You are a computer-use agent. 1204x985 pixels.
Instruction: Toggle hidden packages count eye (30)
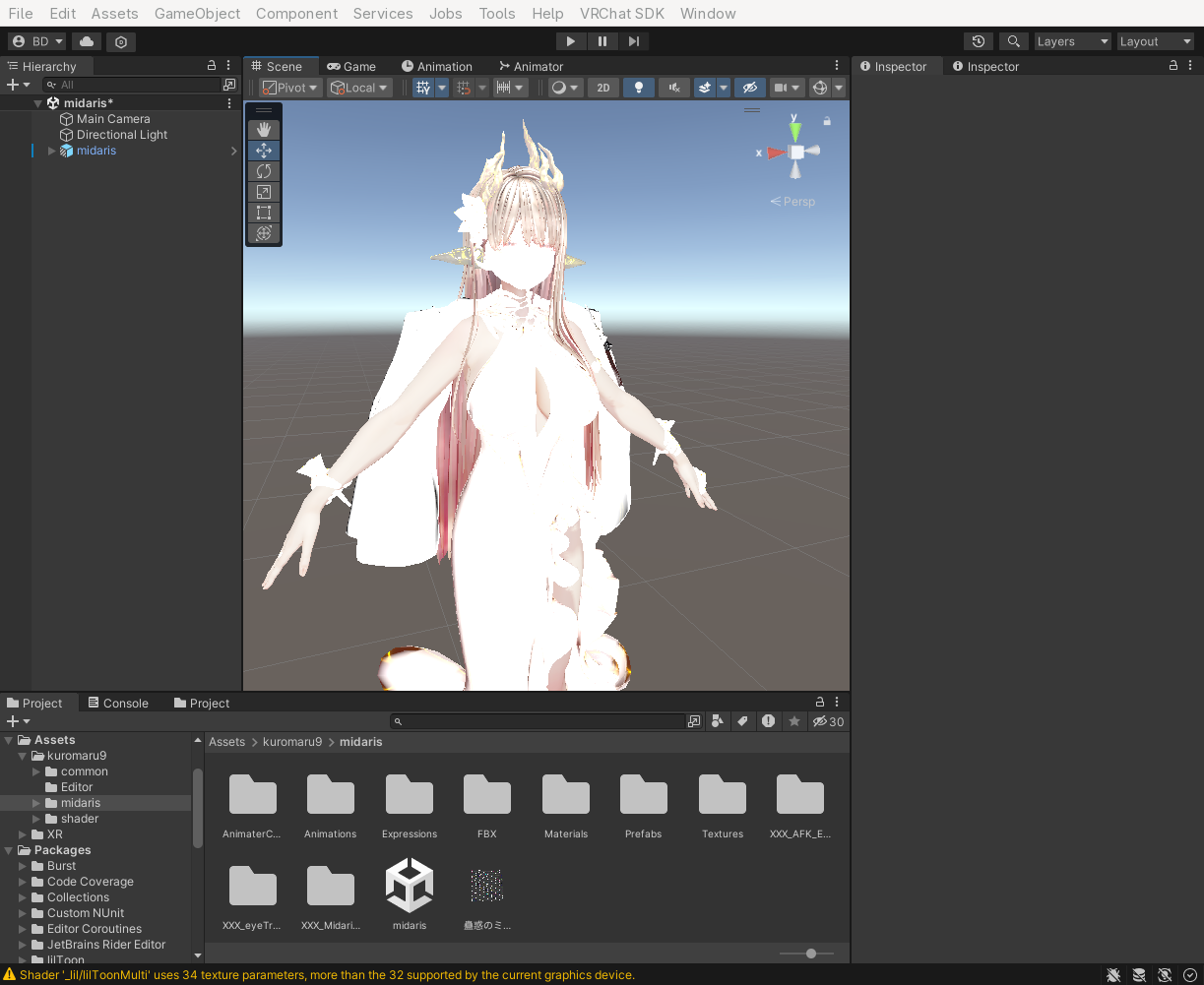[x=828, y=721]
